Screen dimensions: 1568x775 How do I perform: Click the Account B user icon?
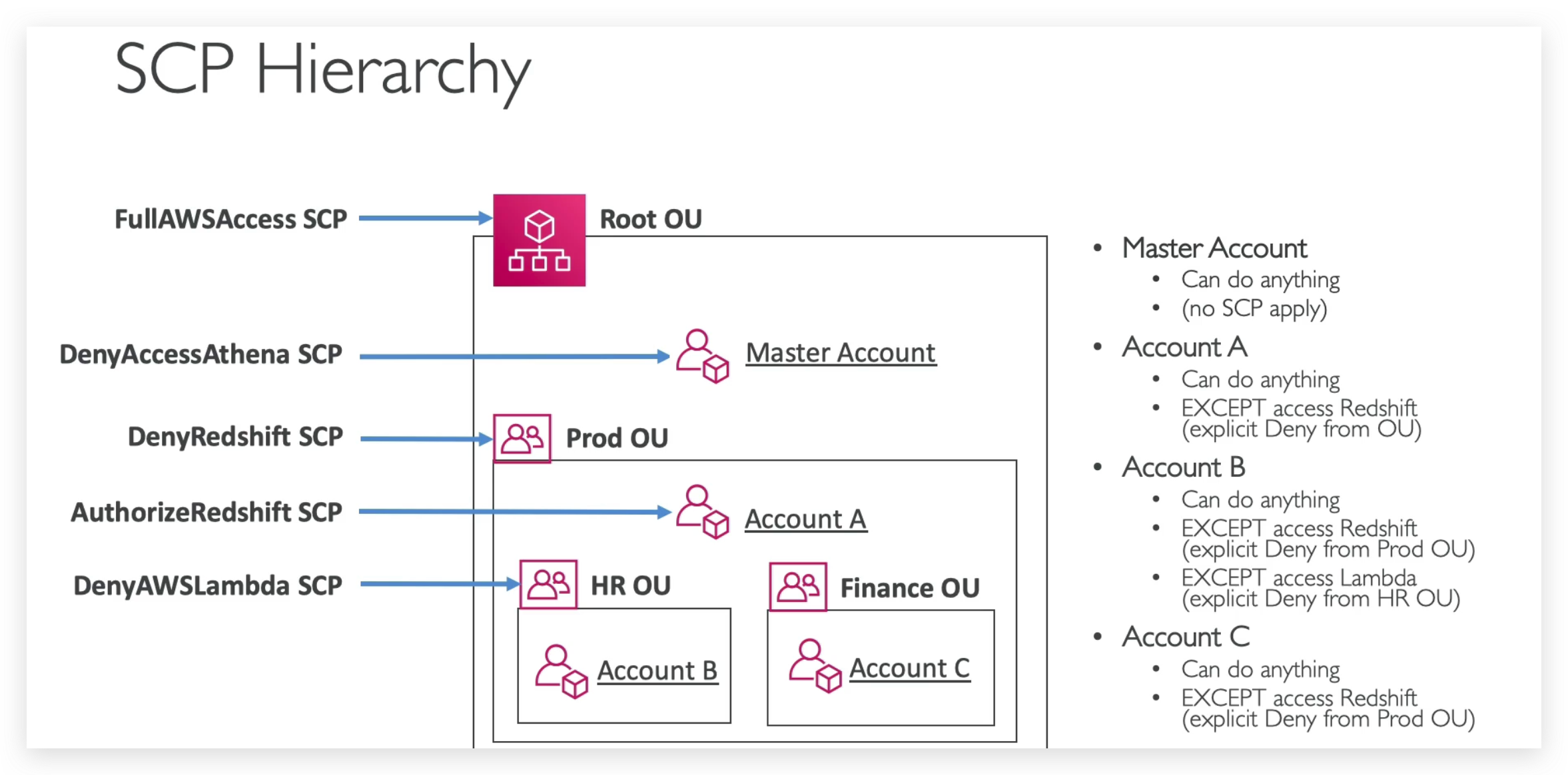pos(561,670)
